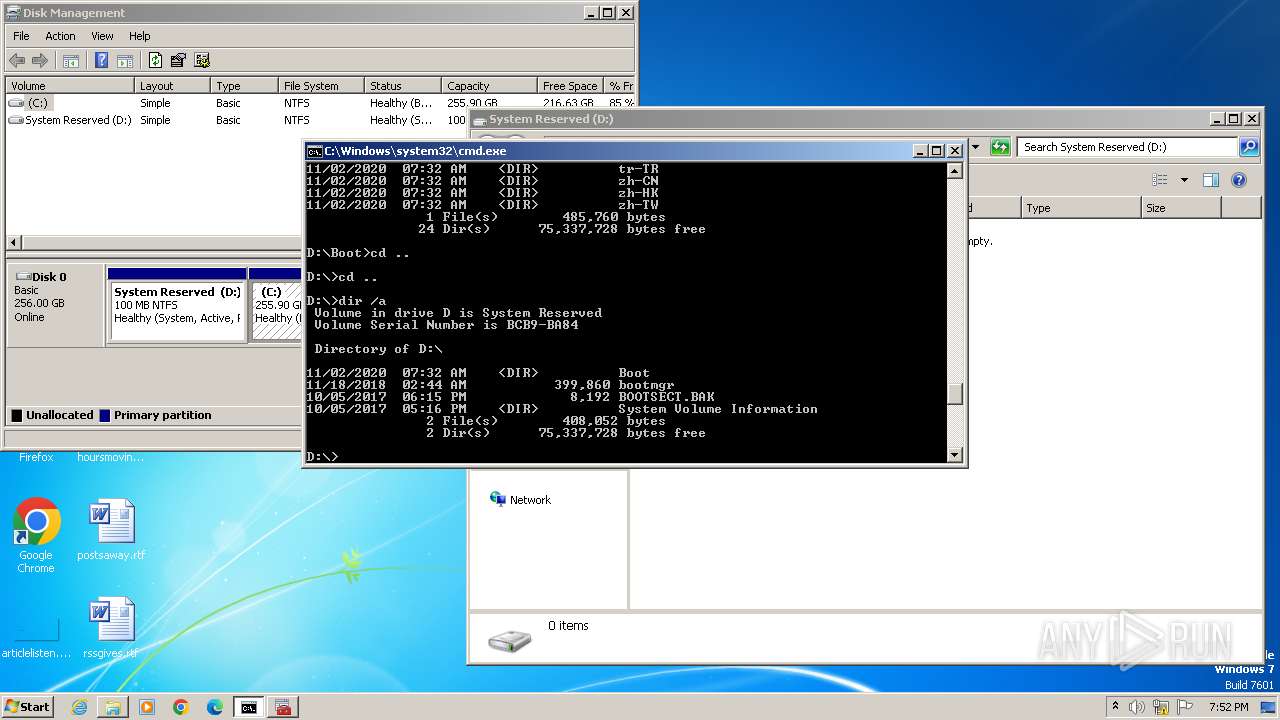The width and height of the screenshot is (1280, 720).
Task: Sort volumes by the Volume column header
Action: 70,86
